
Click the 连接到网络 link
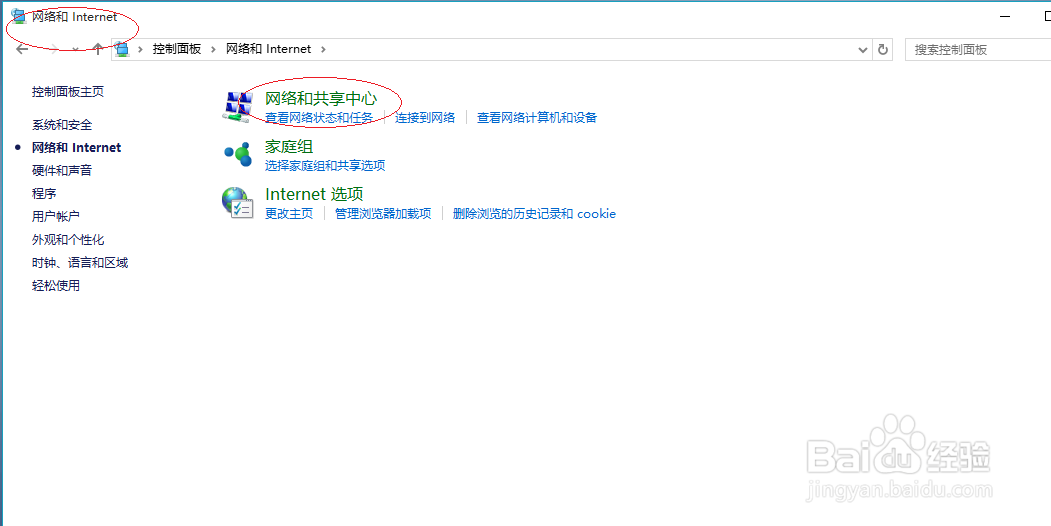tap(425, 118)
